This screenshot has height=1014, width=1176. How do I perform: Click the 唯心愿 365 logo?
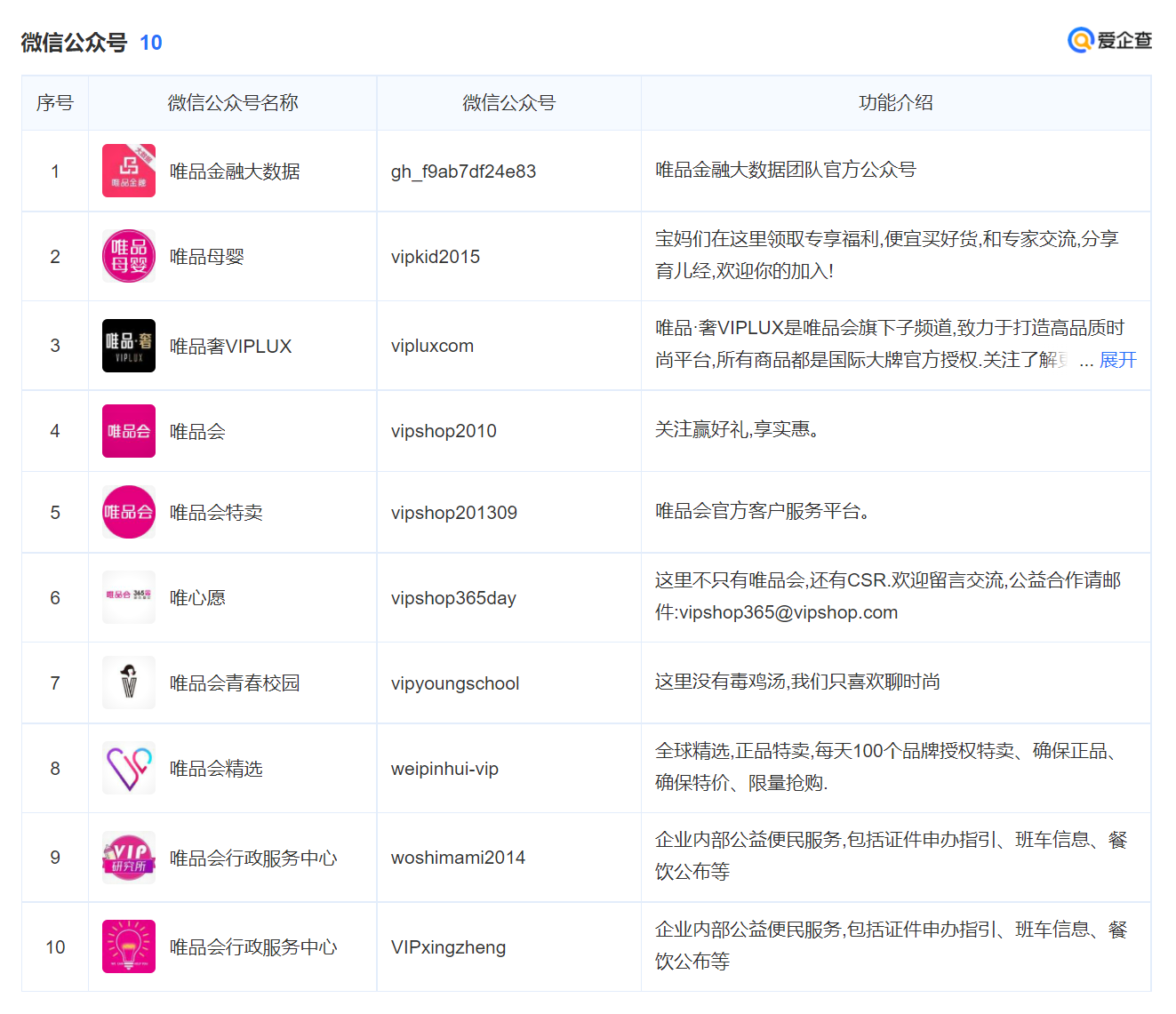(x=129, y=597)
